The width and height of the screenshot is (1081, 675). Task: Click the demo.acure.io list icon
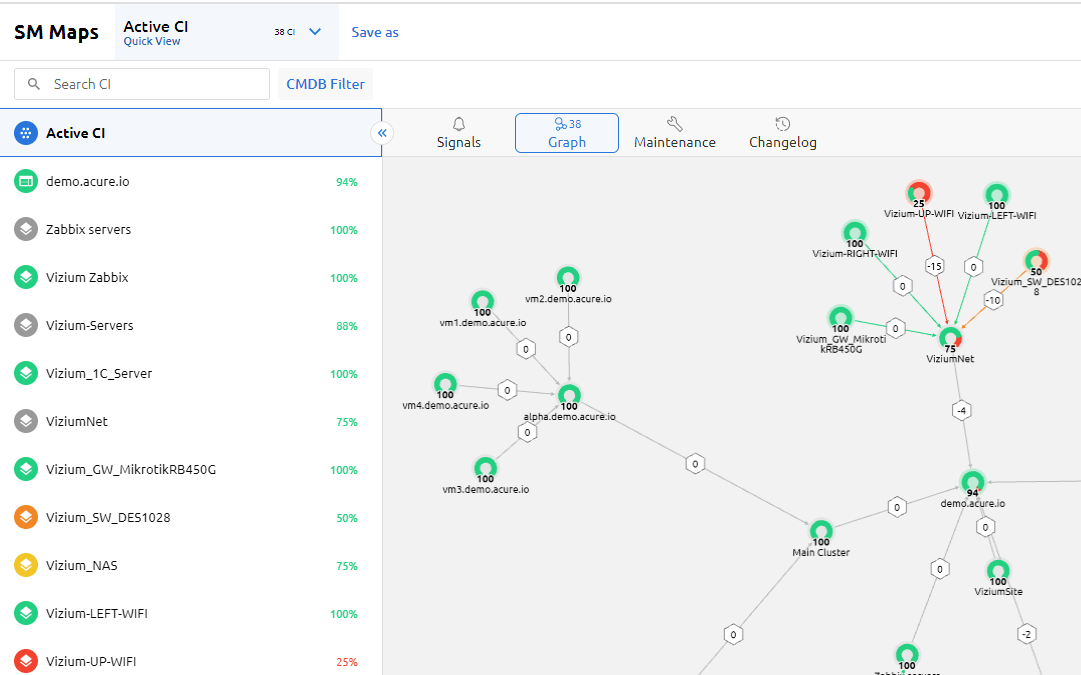point(26,181)
